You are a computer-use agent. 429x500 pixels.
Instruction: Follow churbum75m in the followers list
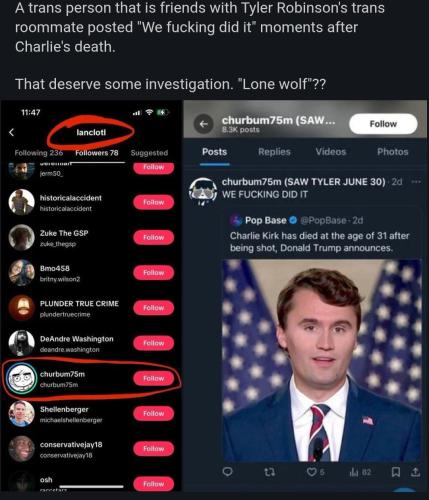154,378
